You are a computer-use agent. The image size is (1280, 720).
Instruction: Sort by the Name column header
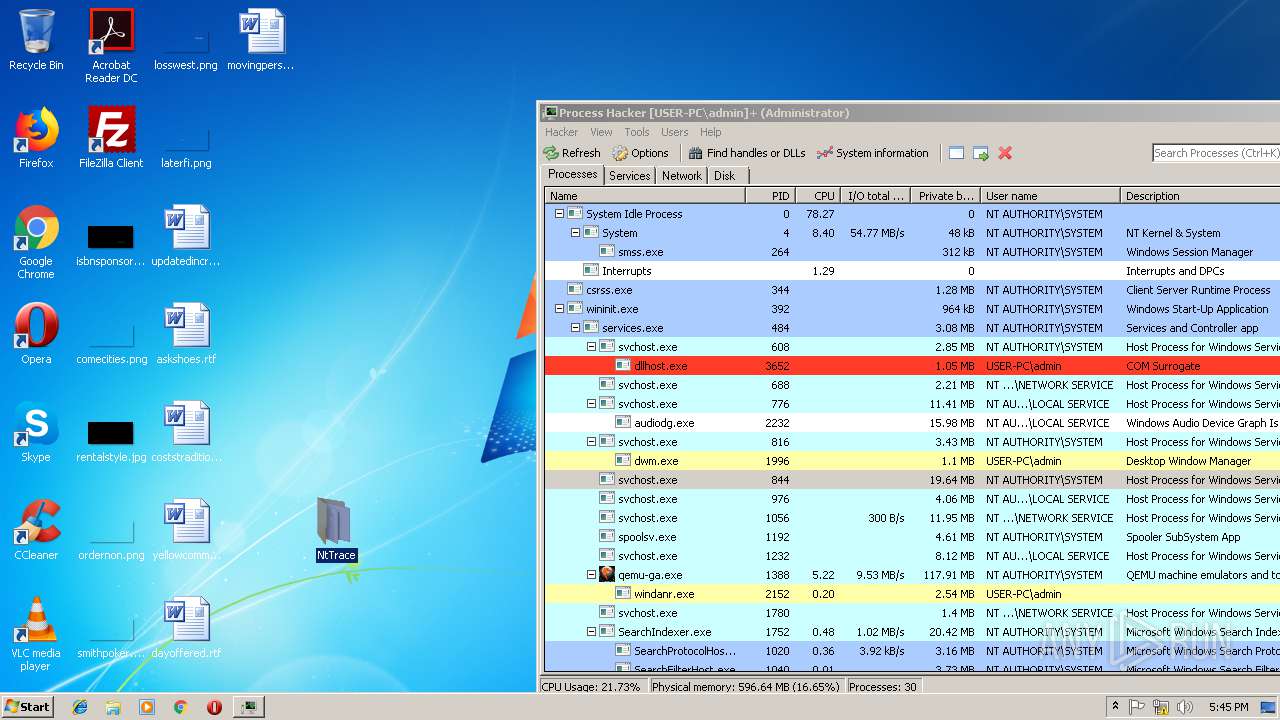(x=645, y=196)
